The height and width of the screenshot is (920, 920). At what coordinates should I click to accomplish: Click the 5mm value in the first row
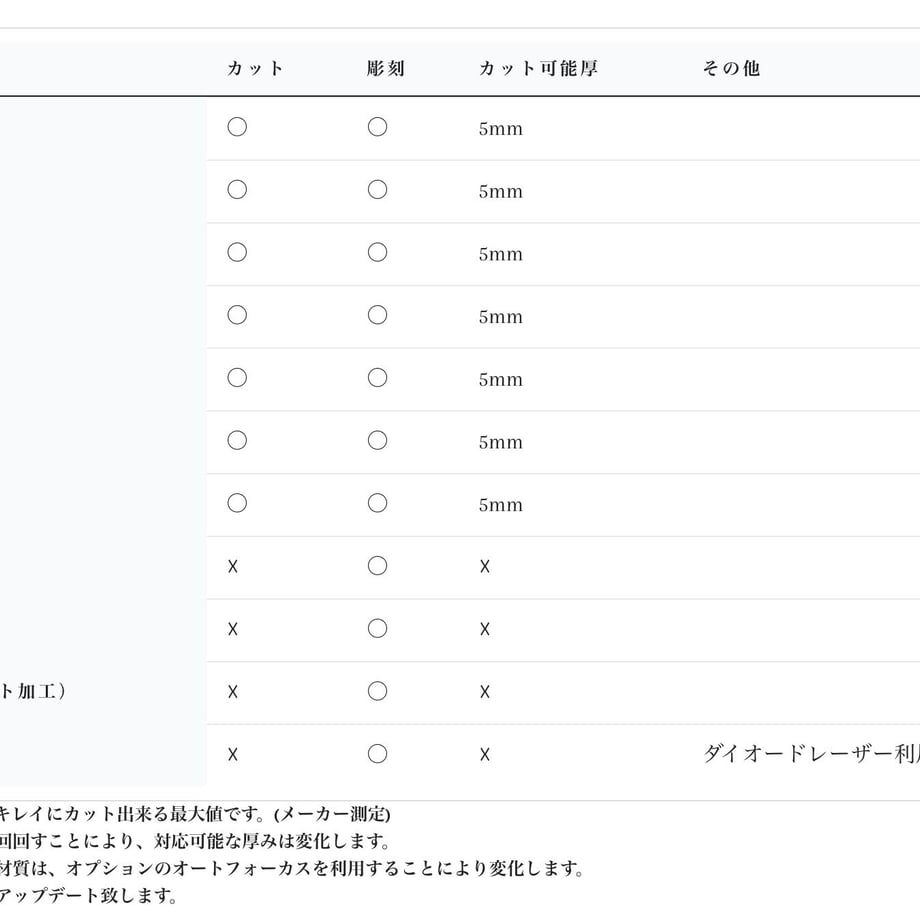500,129
